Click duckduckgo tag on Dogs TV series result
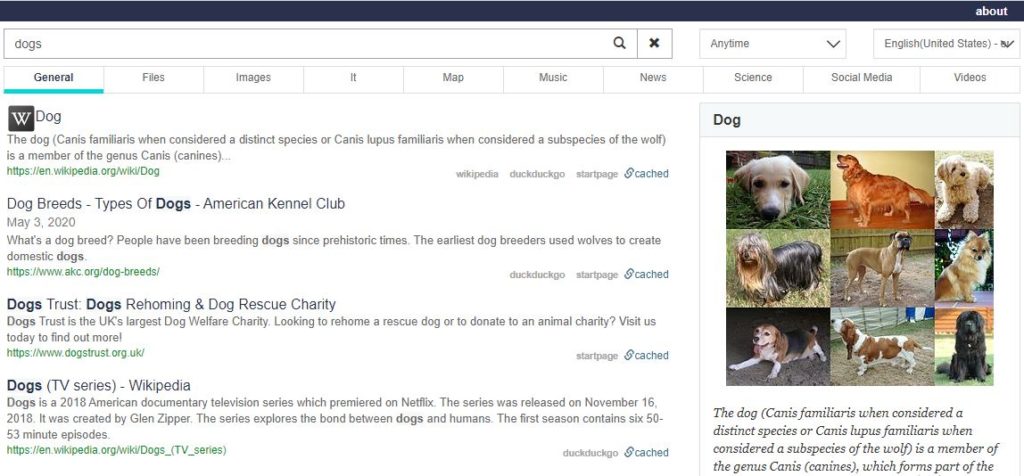Image resolution: width=1024 pixels, height=476 pixels. [590, 453]
